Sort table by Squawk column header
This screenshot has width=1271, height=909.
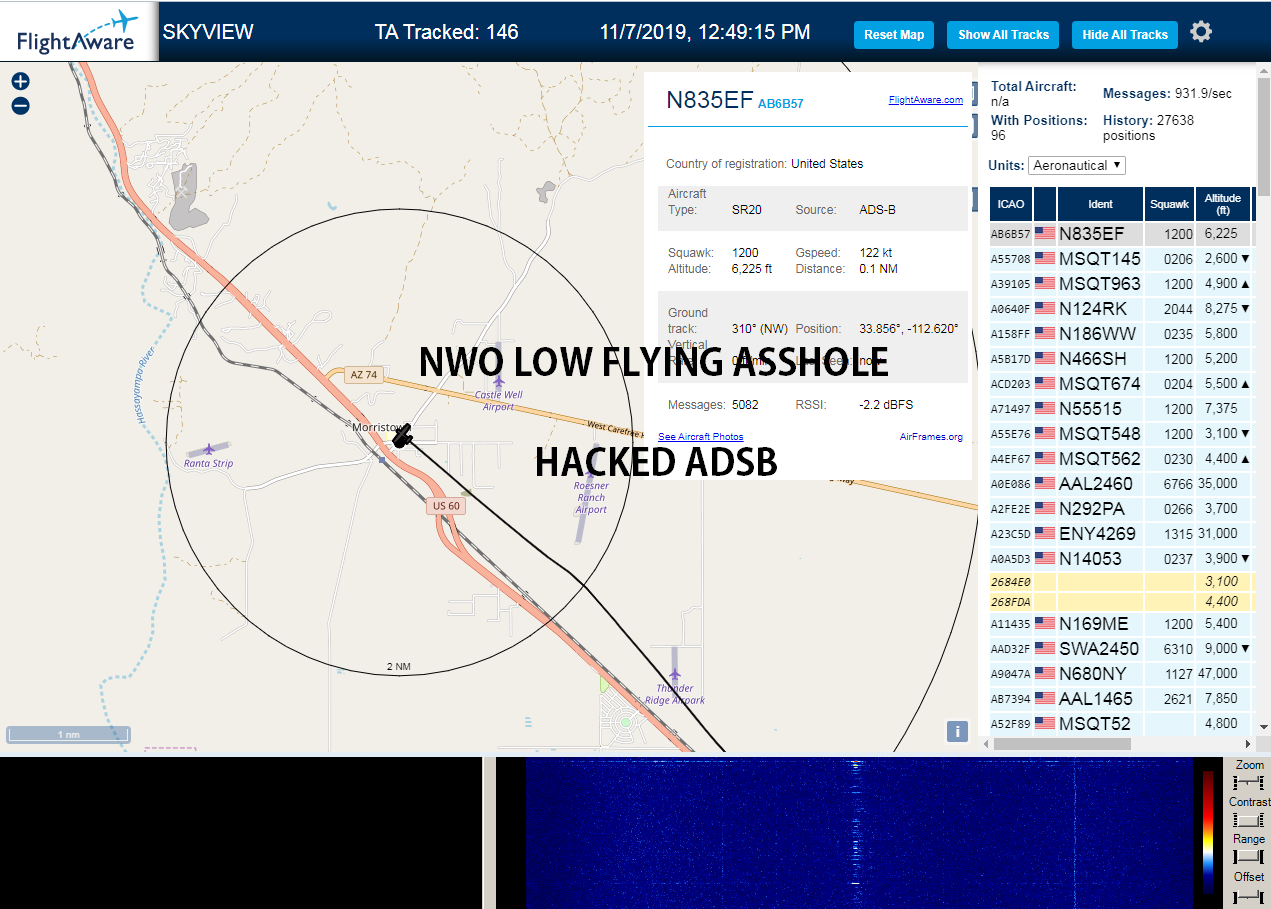pyautogui.click(x=1170, y=204)
